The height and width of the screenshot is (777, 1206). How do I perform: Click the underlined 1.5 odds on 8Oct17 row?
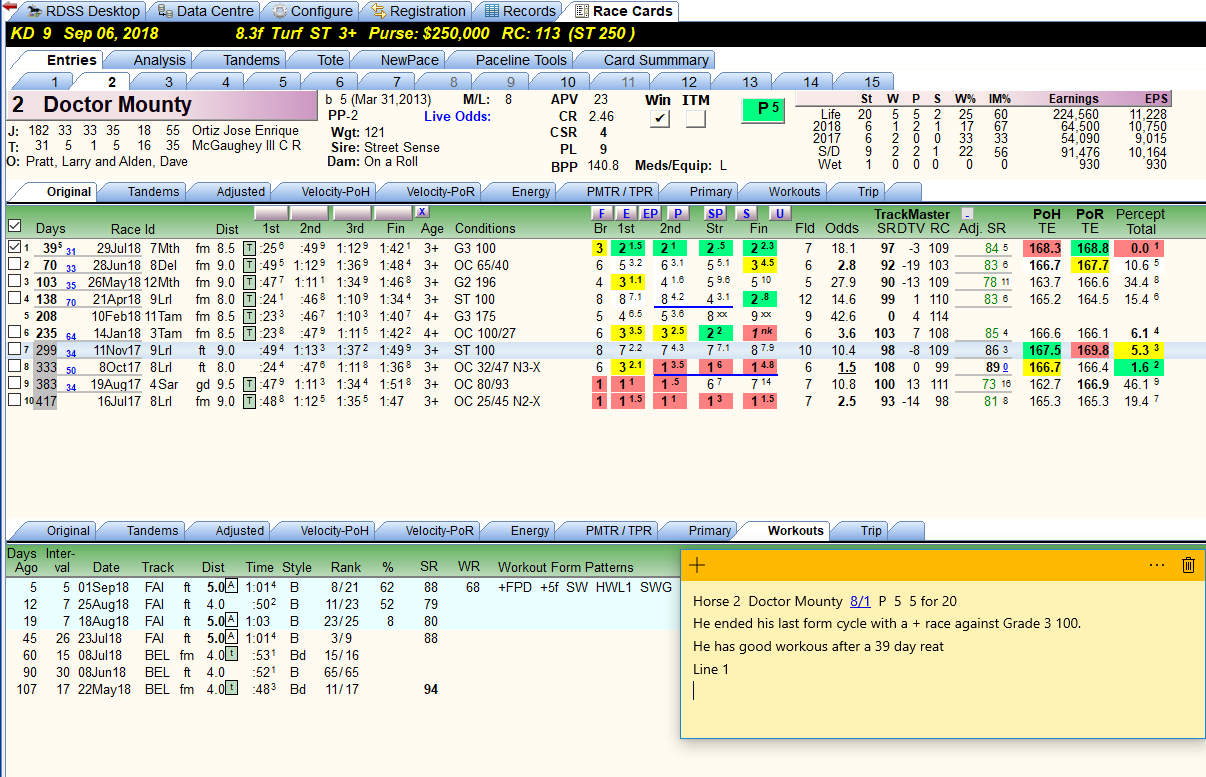pos(846,367)
